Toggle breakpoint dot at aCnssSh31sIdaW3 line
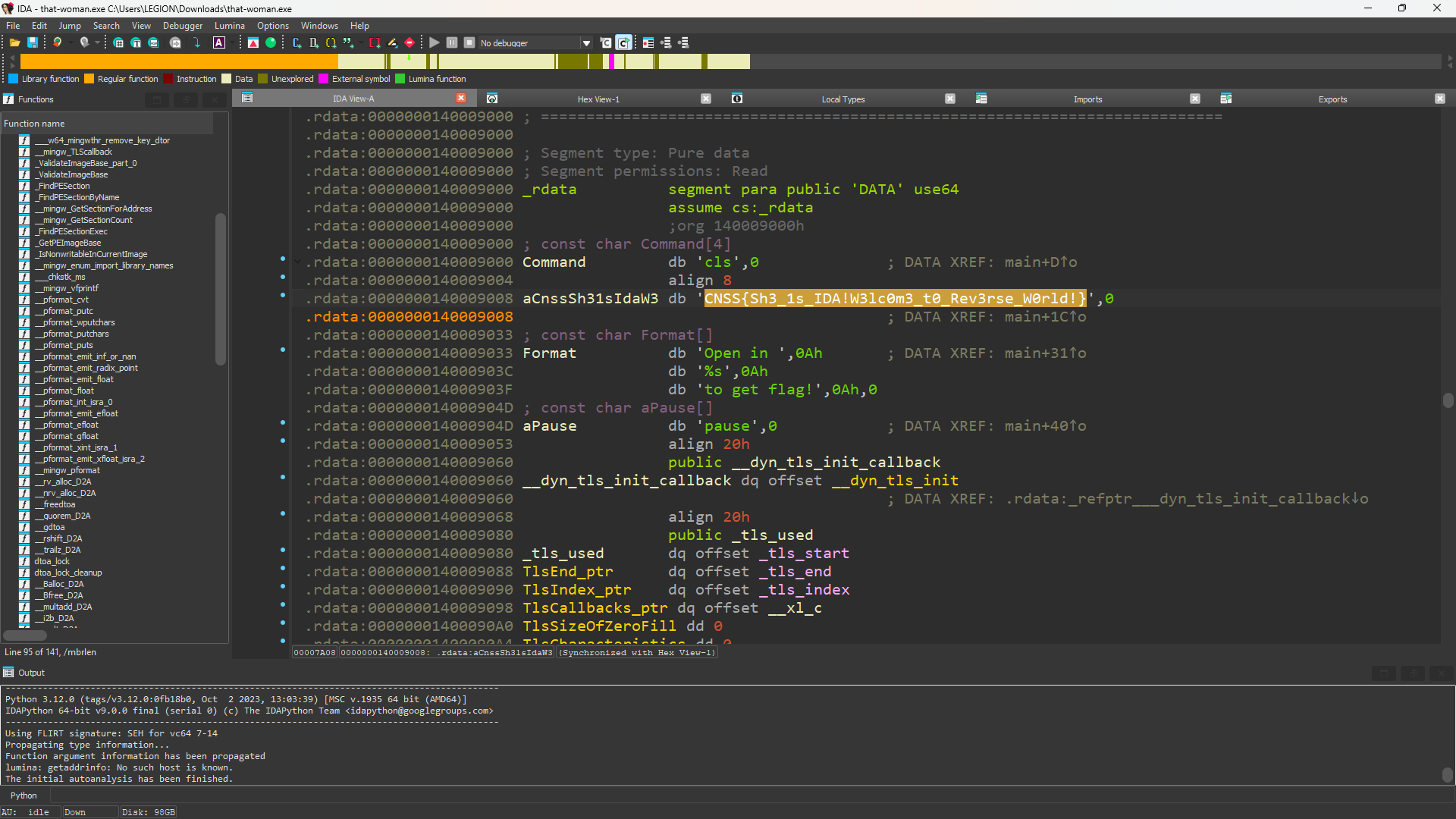 click(x=283, y=295)
